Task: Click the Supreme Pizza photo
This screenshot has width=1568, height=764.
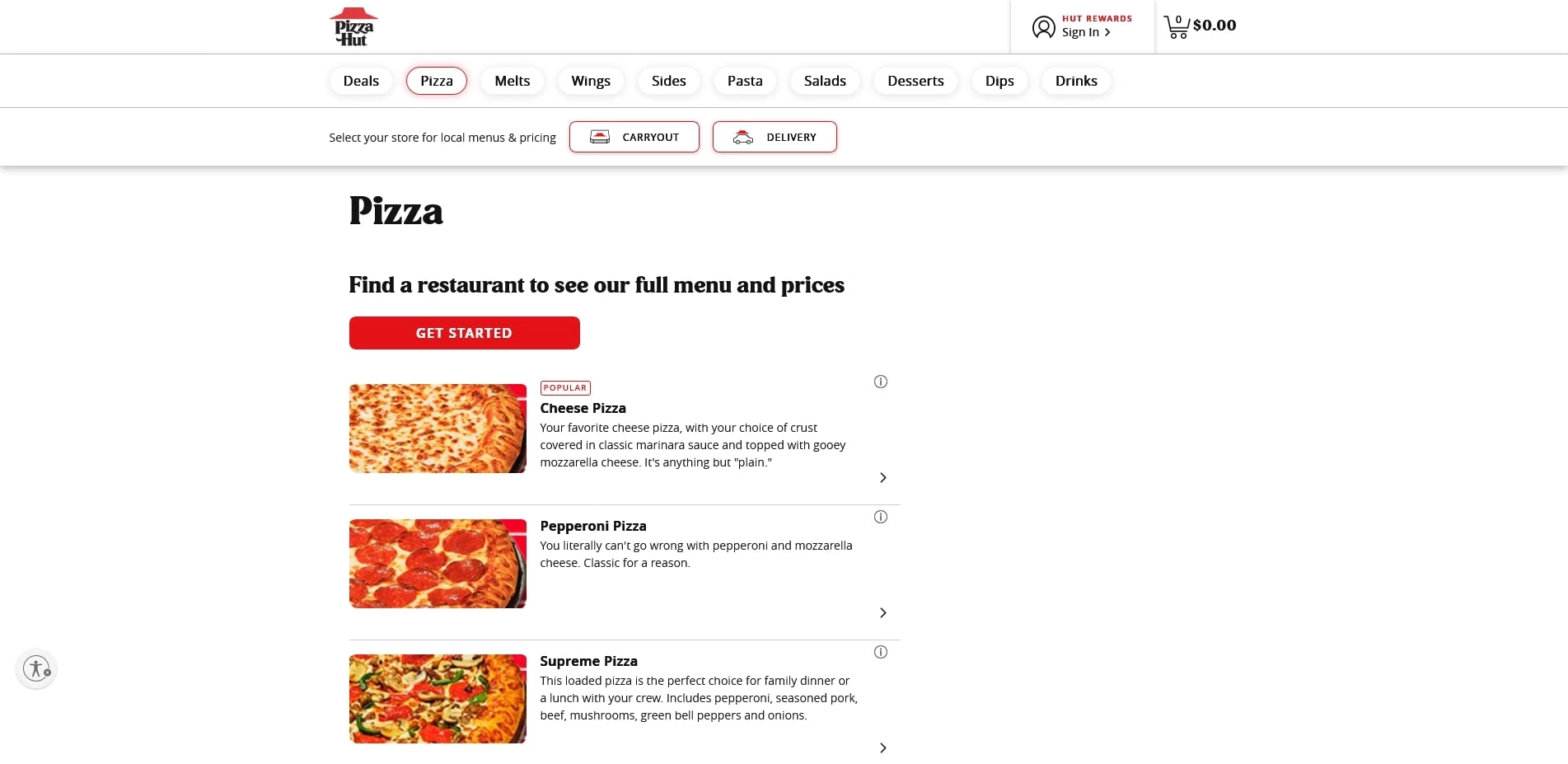Action: click(x=438, y=698)
